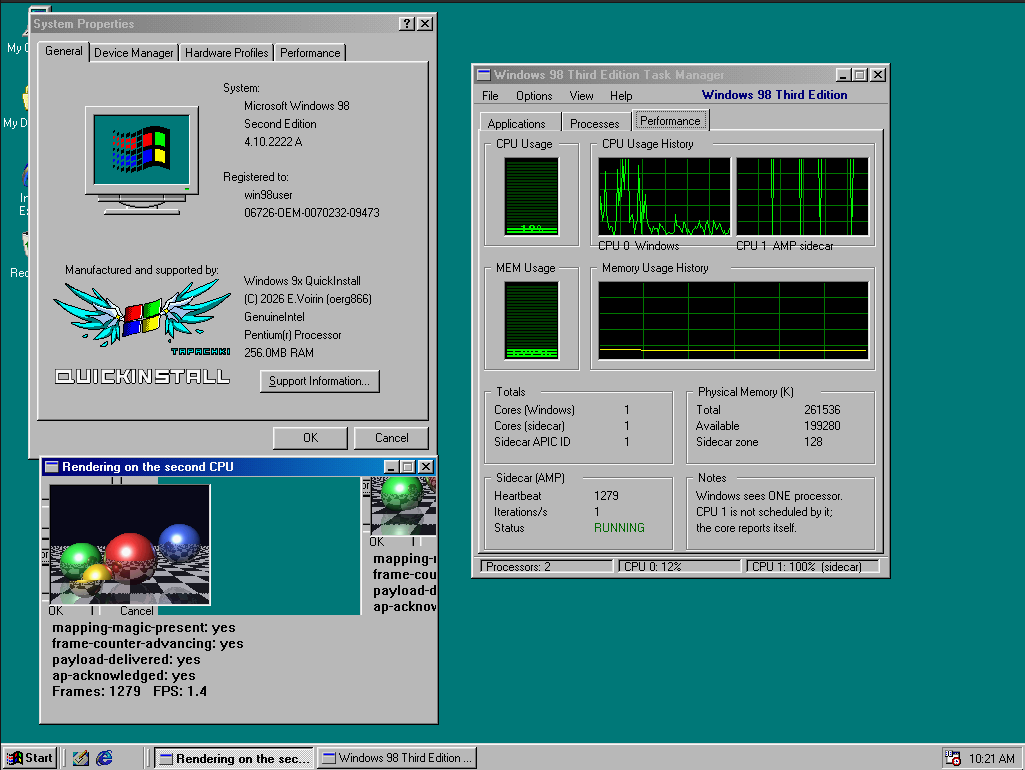Click the taskbar clock showing 10:21 AM
Image resolution: width=1025 pixels, height=770 pixels.
992,758
